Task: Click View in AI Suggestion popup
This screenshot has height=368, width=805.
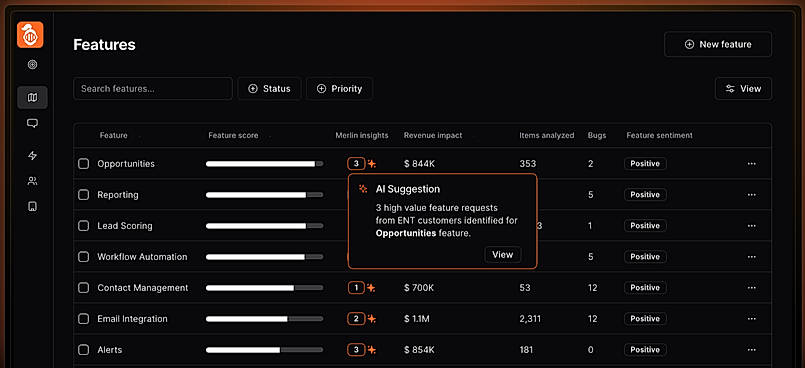Action: pos(503,255)
